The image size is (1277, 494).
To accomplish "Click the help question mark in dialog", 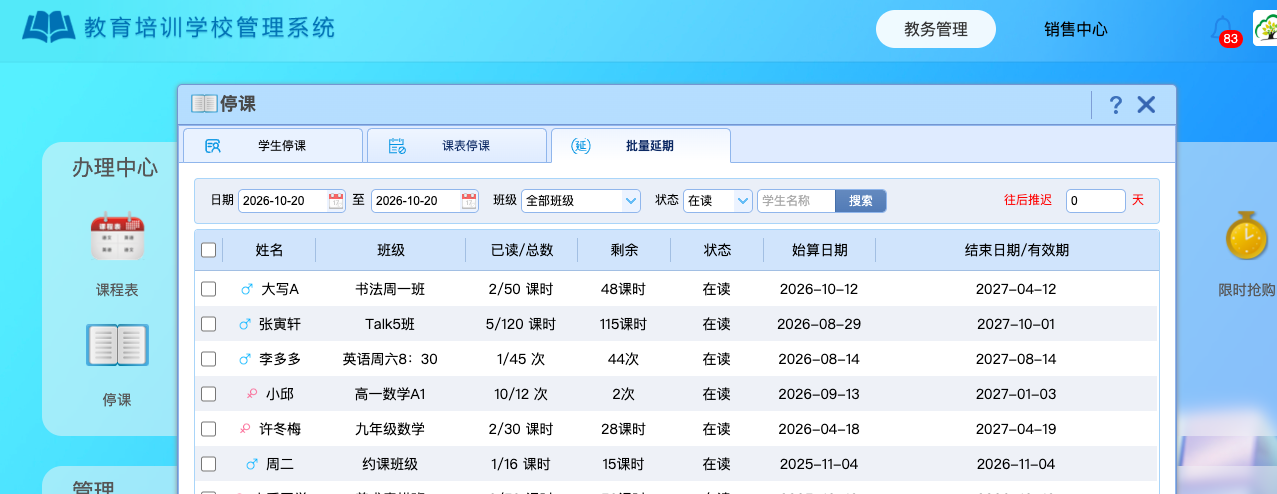I will (1116, 105).
